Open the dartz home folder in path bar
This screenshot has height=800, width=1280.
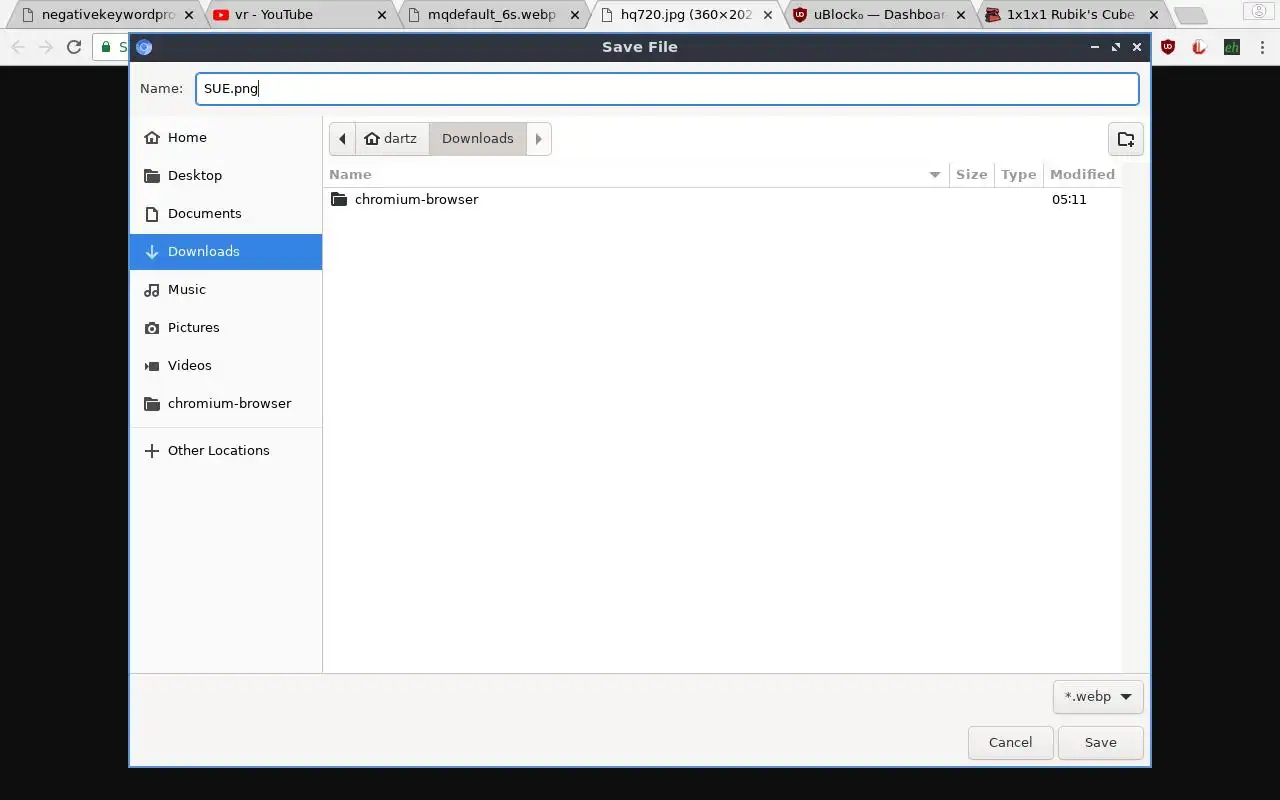tap(391, 139)
